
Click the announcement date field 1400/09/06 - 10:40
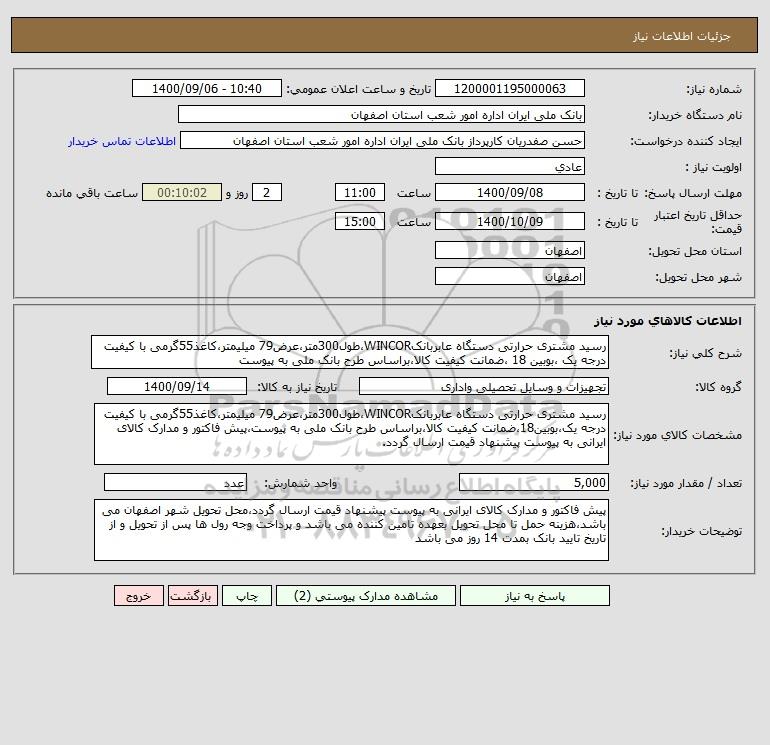[207, 88]
